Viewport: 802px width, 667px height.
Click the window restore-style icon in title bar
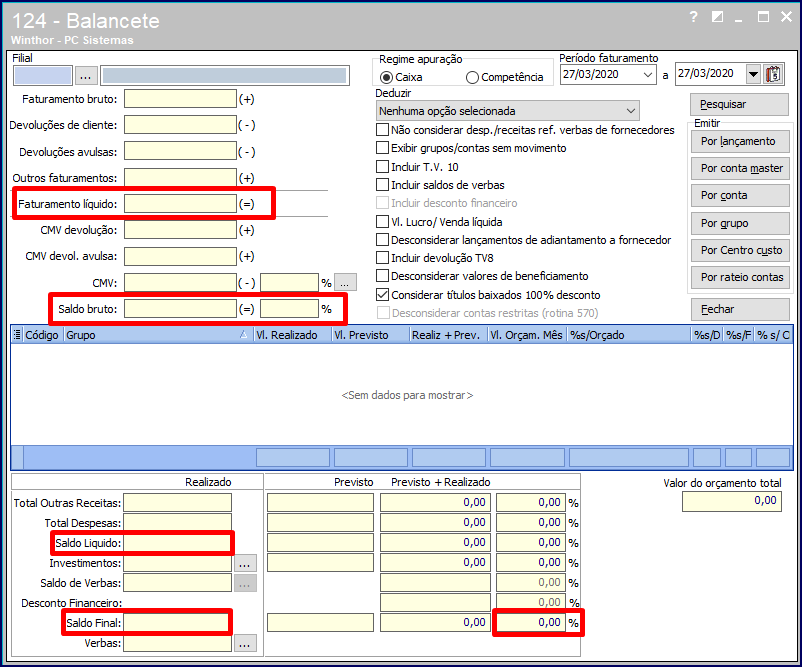(718, 17)
